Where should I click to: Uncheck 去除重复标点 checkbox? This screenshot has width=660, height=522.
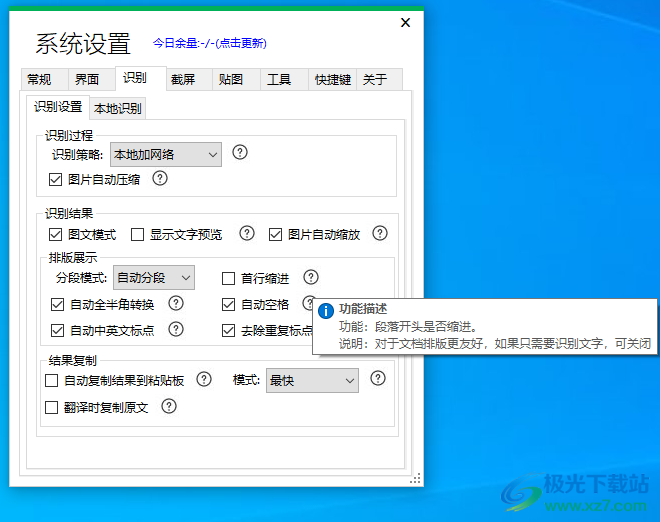coord(228,330)
